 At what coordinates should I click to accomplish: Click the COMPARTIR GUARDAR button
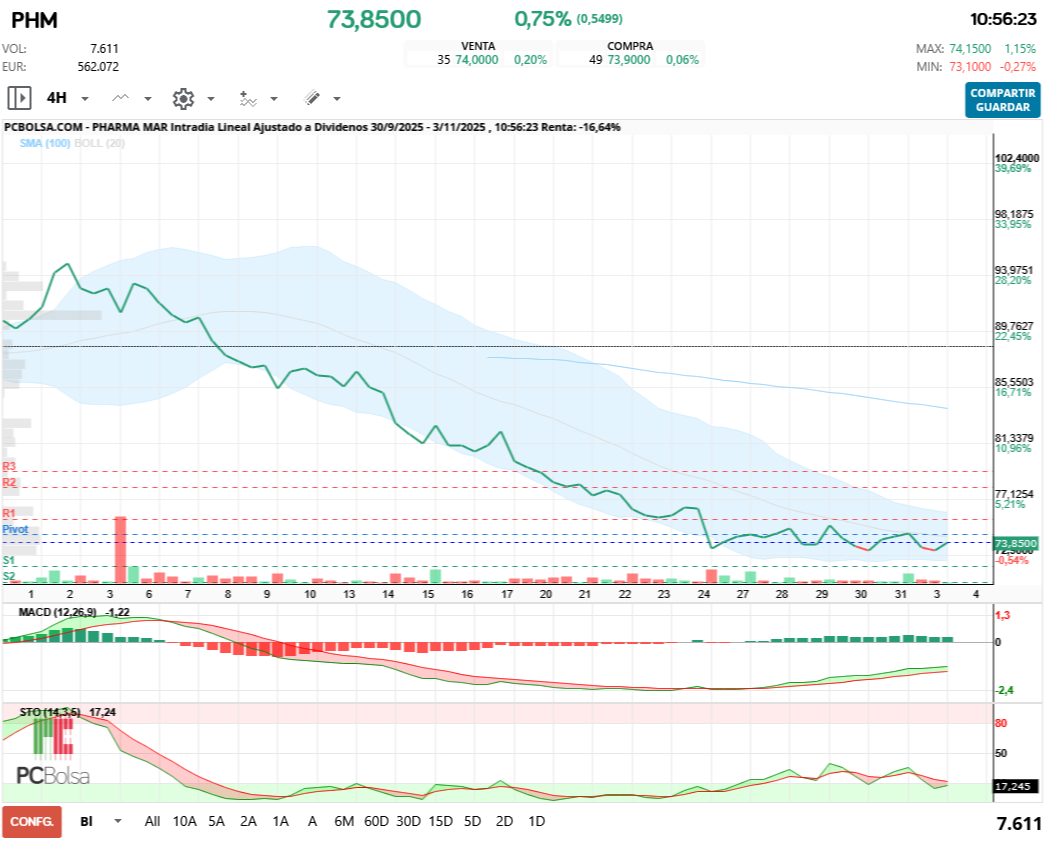pos(1002,100)
